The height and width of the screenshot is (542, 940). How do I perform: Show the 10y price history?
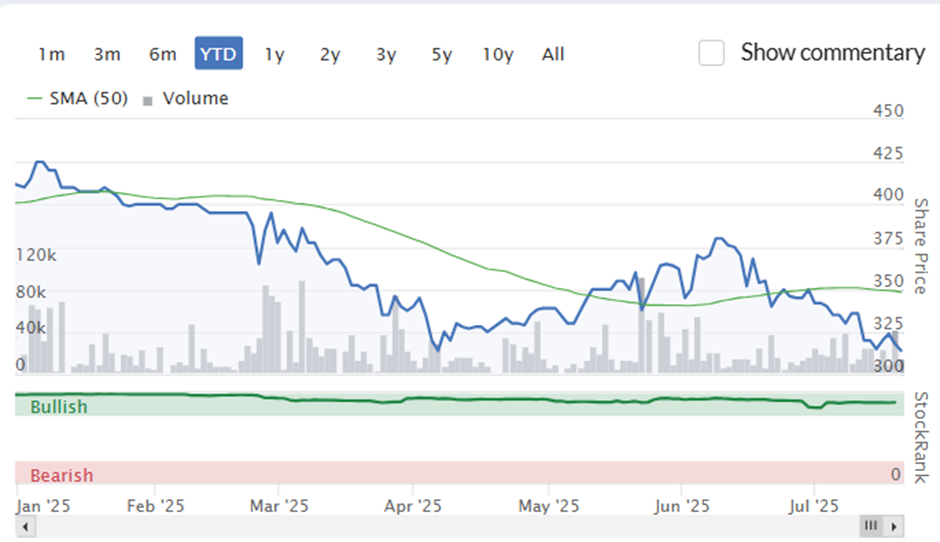(x=498, y=54)
